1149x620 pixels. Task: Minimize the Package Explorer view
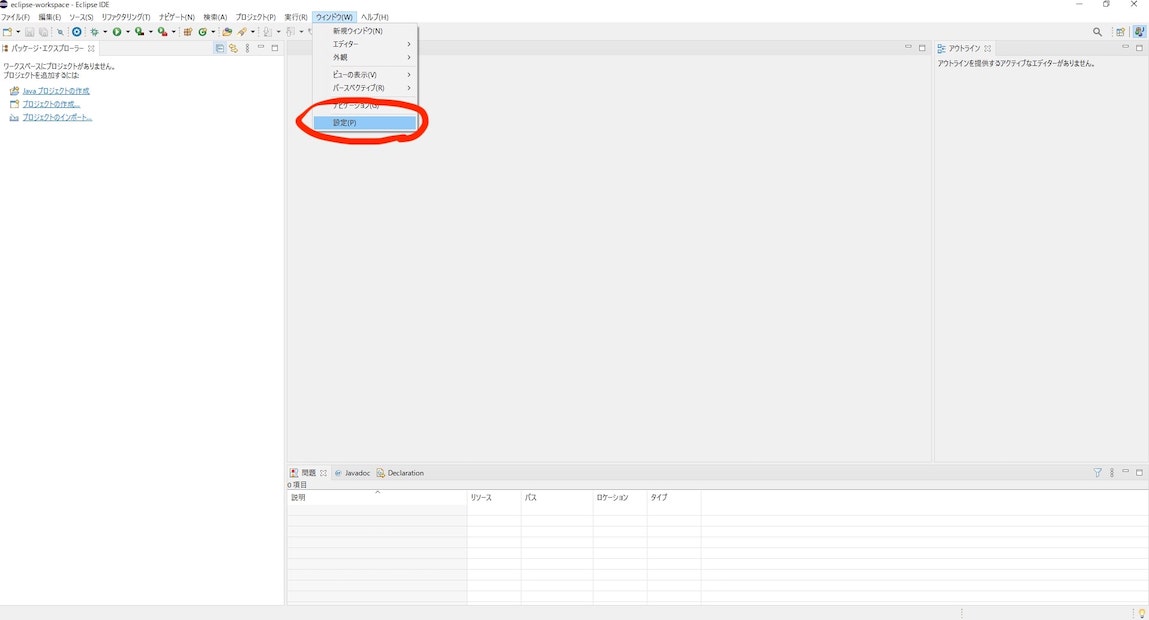261,48
